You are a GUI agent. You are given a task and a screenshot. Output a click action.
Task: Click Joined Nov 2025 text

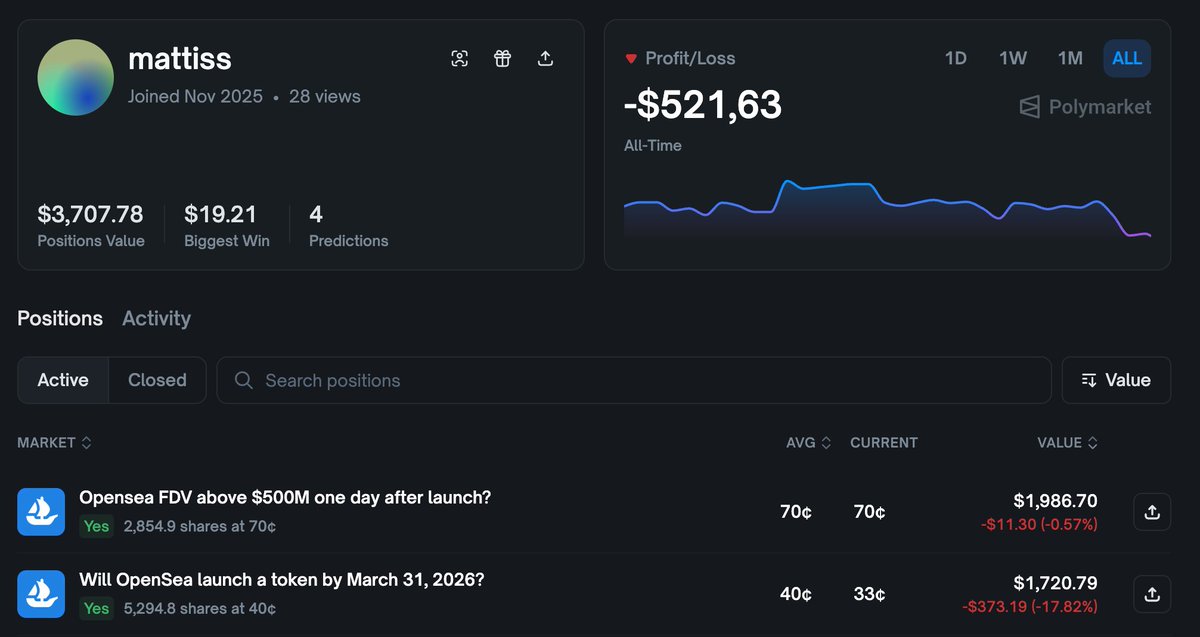pos(195,97)
